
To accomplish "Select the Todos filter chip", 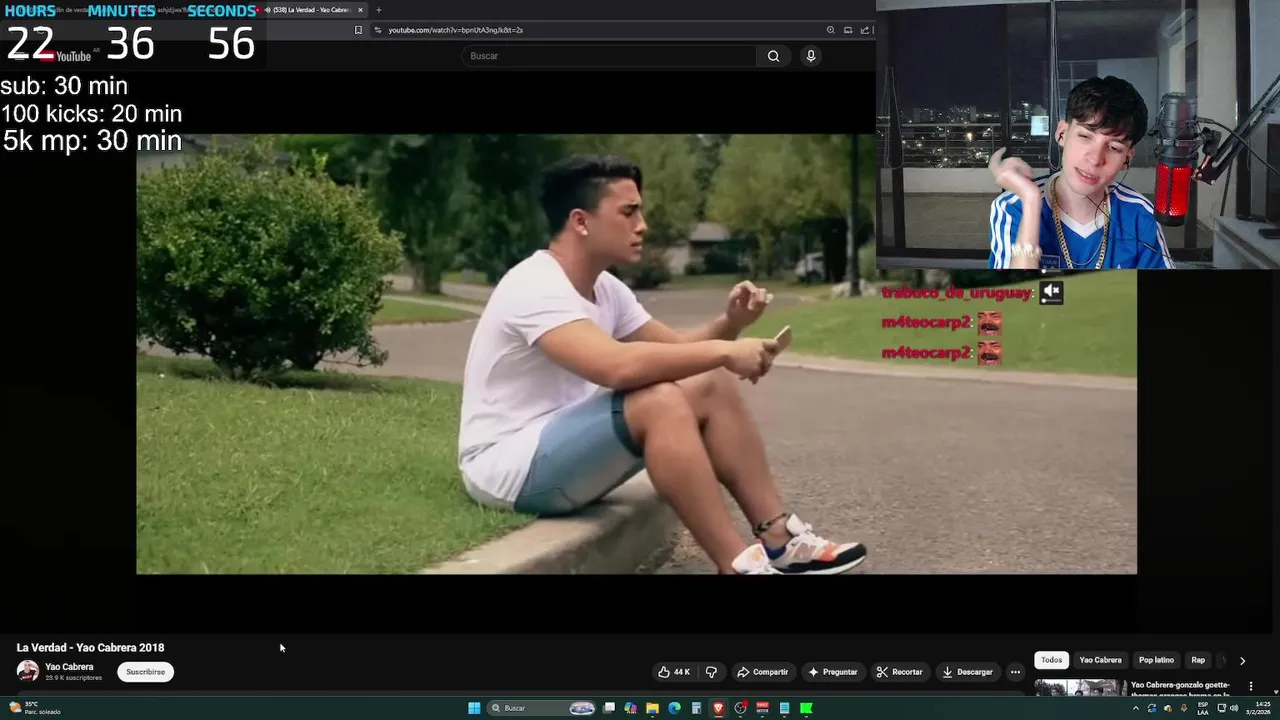I will tap(1051, 660).
